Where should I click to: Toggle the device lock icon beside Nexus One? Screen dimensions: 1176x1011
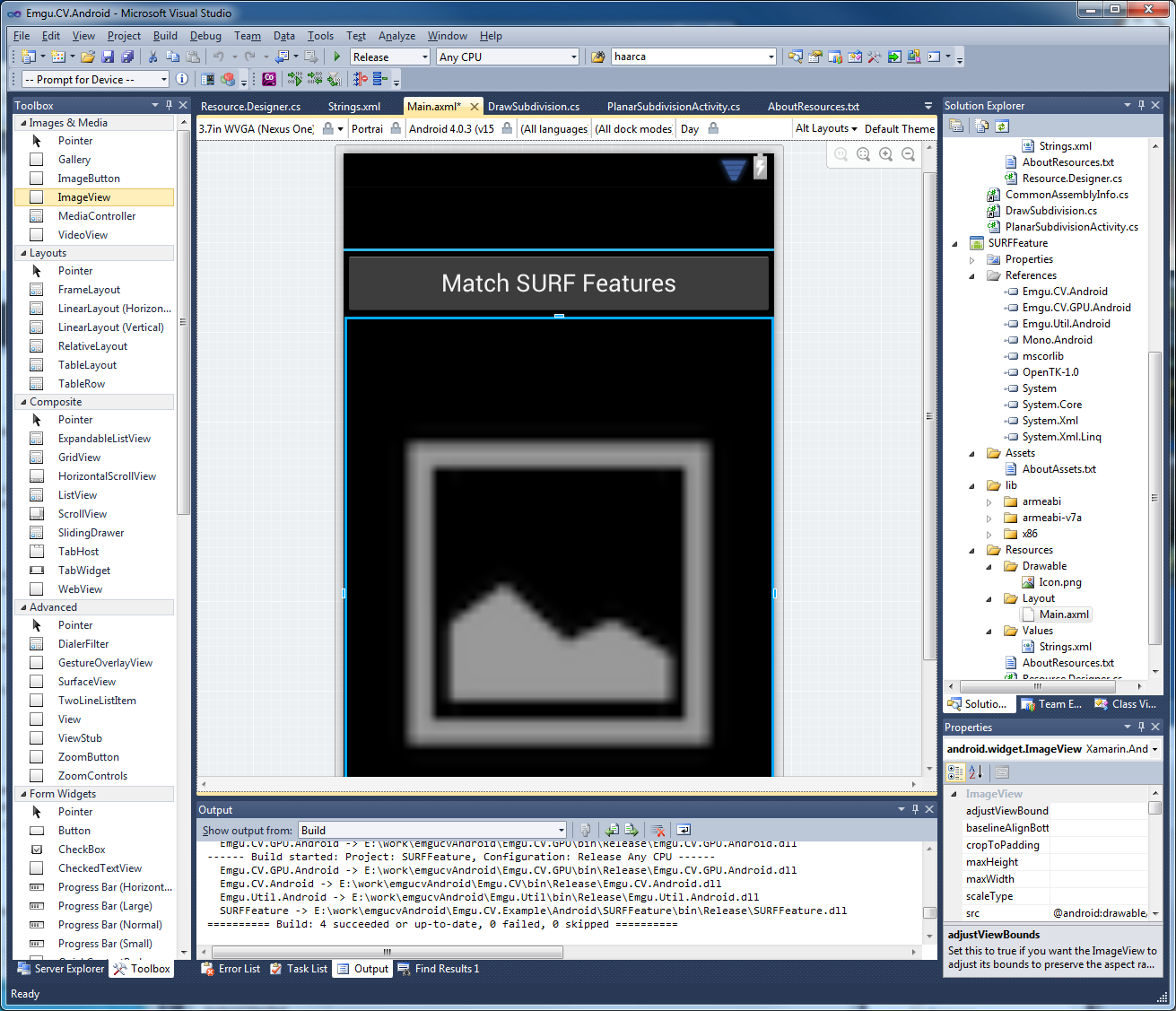pyautogui.click(x=328, y=128)
